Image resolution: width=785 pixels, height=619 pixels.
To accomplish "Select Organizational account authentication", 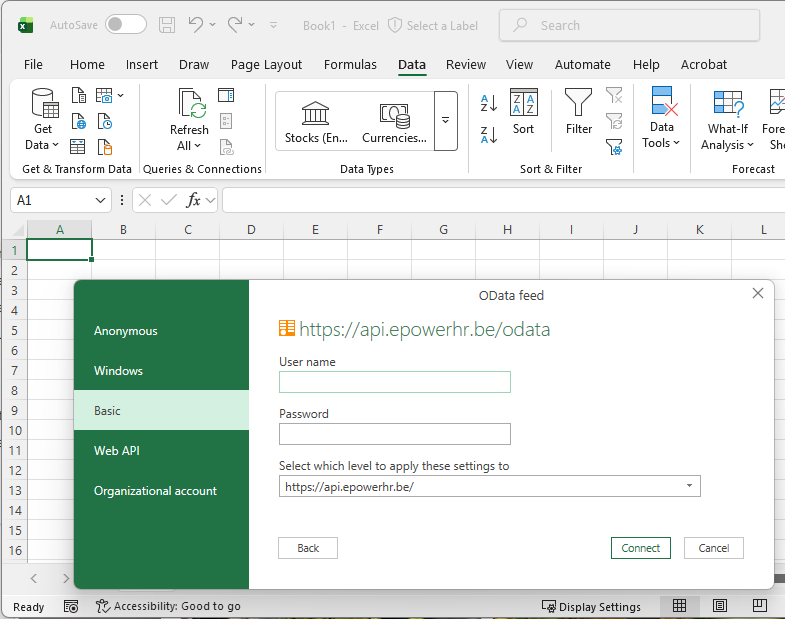I will [x=161, y=491].
